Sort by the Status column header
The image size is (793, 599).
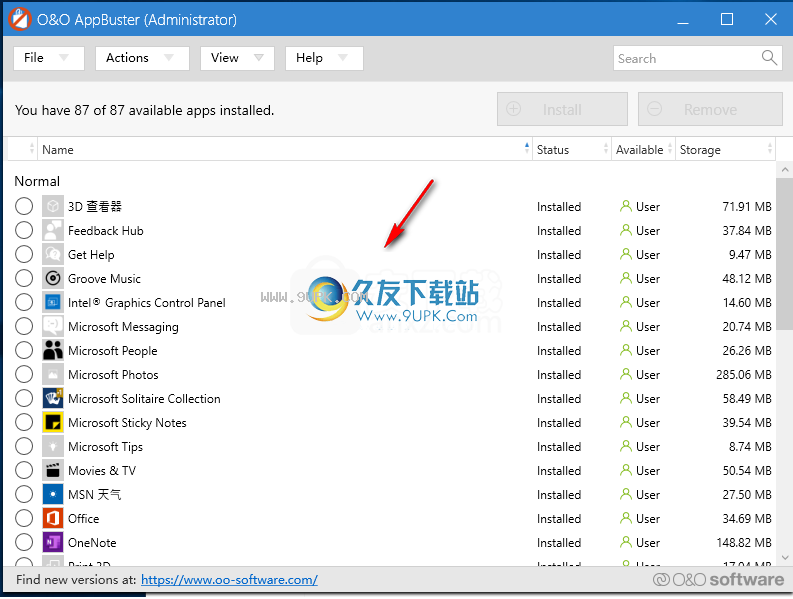571,149
